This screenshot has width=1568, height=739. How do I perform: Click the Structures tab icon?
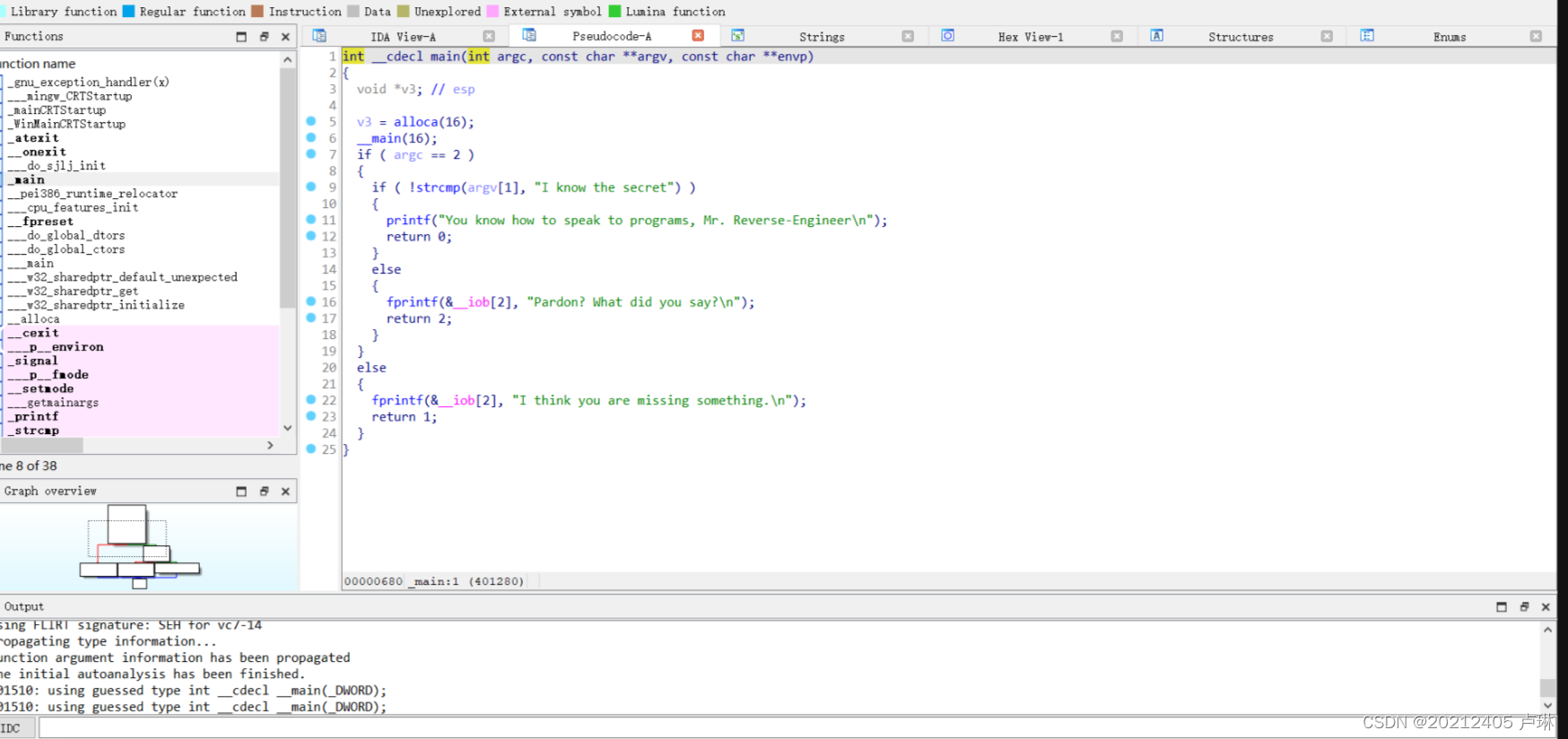(1156, 35)
